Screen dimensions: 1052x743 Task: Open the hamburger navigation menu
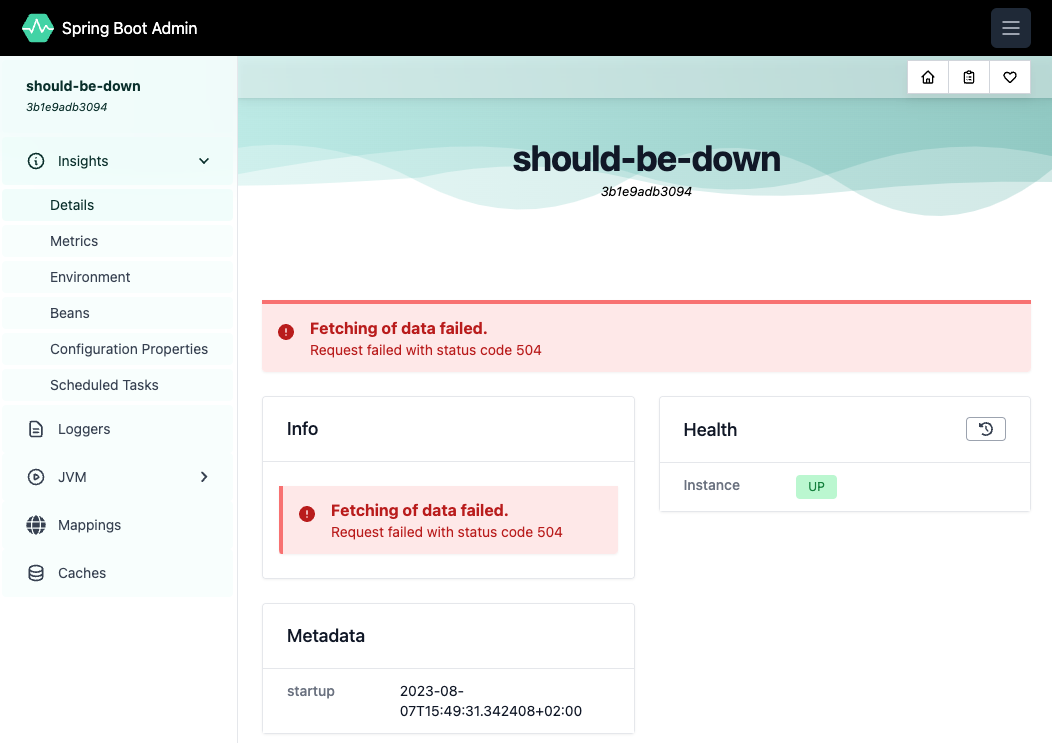pyautogui.click(x=1010, y=28)
